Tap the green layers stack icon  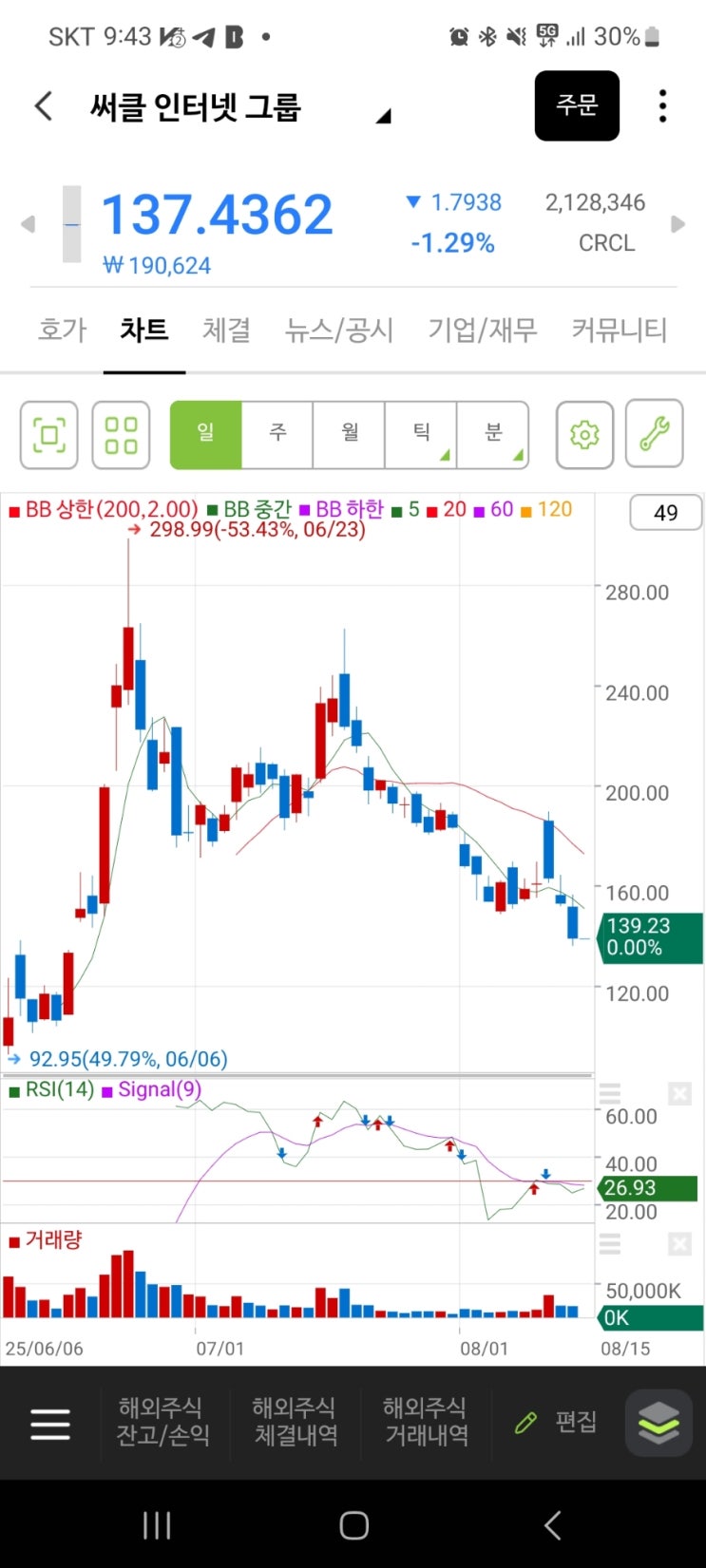[658, 1423]
